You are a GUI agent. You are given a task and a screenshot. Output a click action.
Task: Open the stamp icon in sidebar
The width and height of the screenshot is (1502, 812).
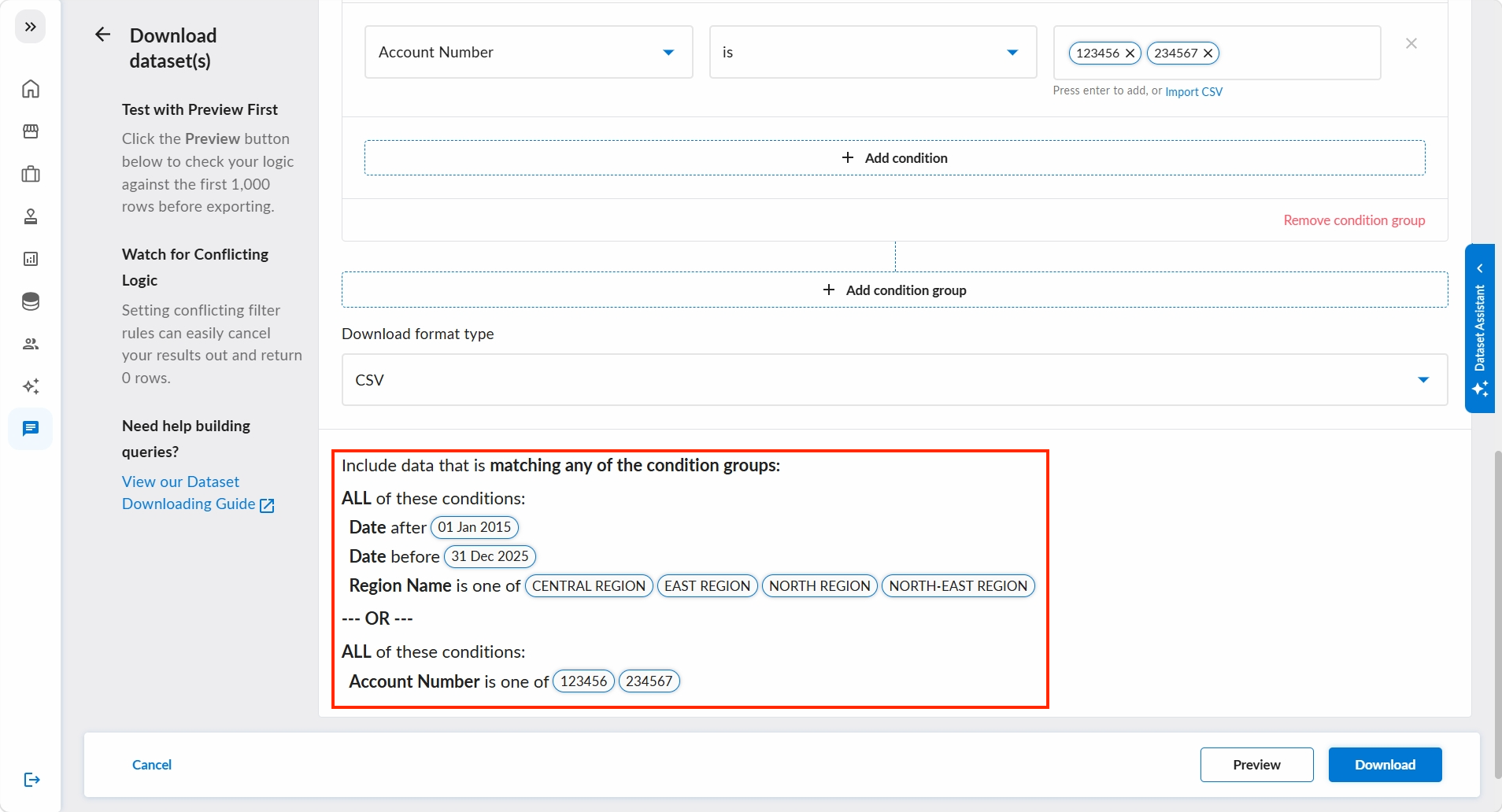[x=31, y=216]
